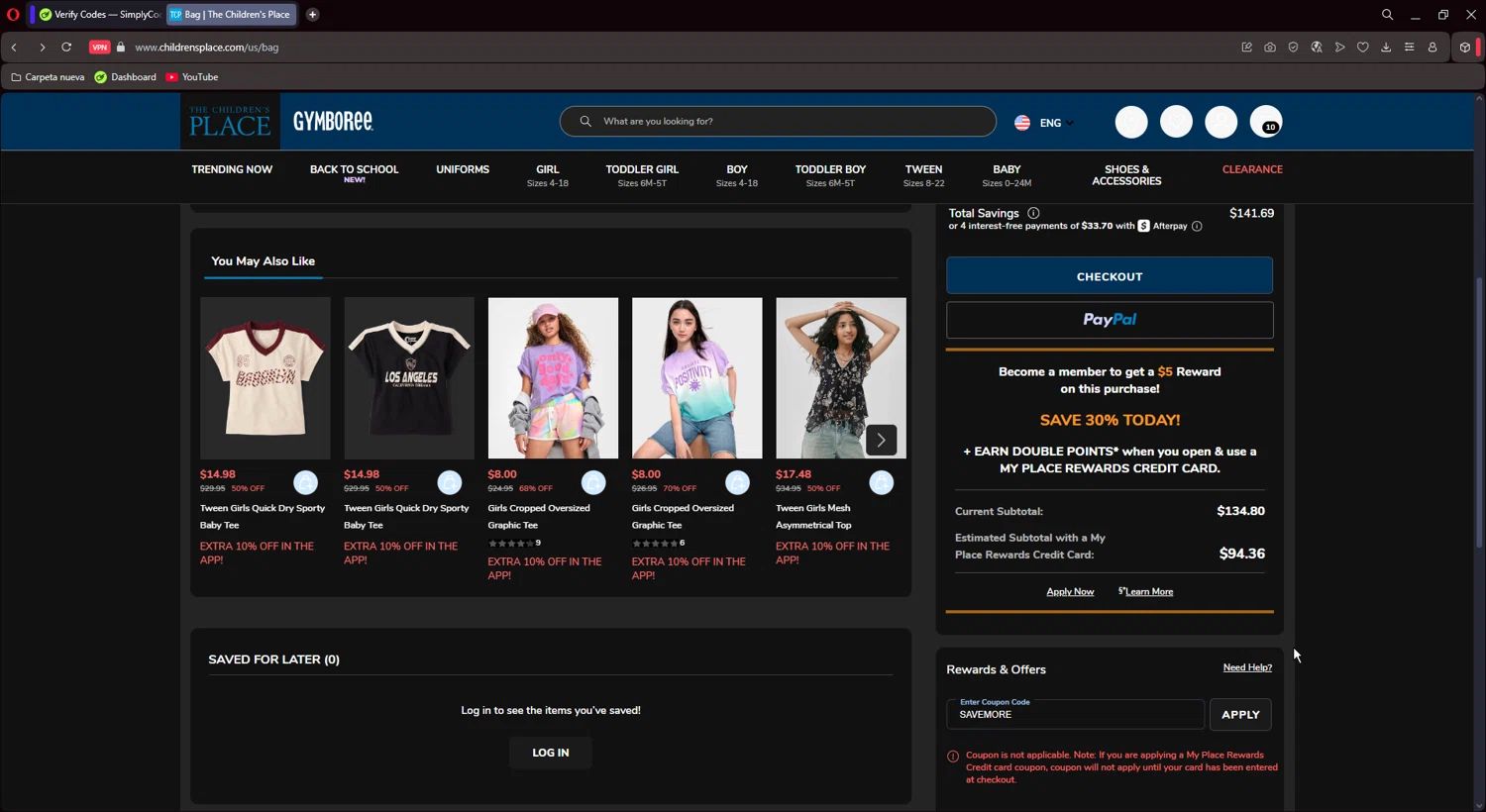Image resolution: width=1486 pixels, height=812 pixels.
Task: Open Boy Sizes 4-18 menu
Action: click(737, 175)
